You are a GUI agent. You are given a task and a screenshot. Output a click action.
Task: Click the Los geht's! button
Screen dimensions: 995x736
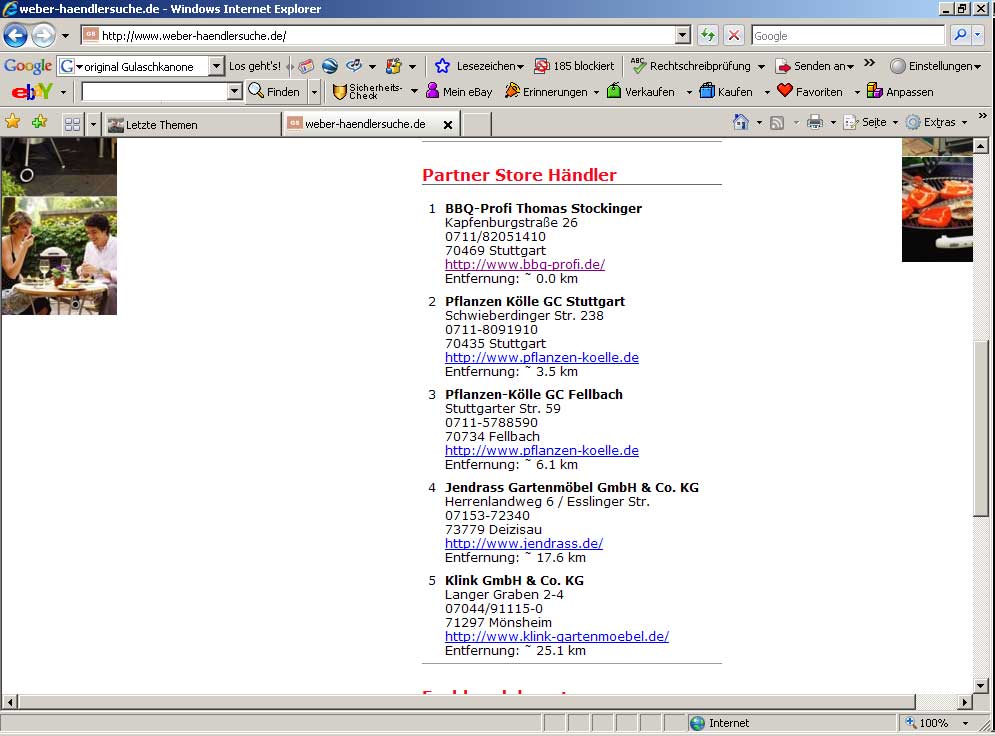click(254, 66)
